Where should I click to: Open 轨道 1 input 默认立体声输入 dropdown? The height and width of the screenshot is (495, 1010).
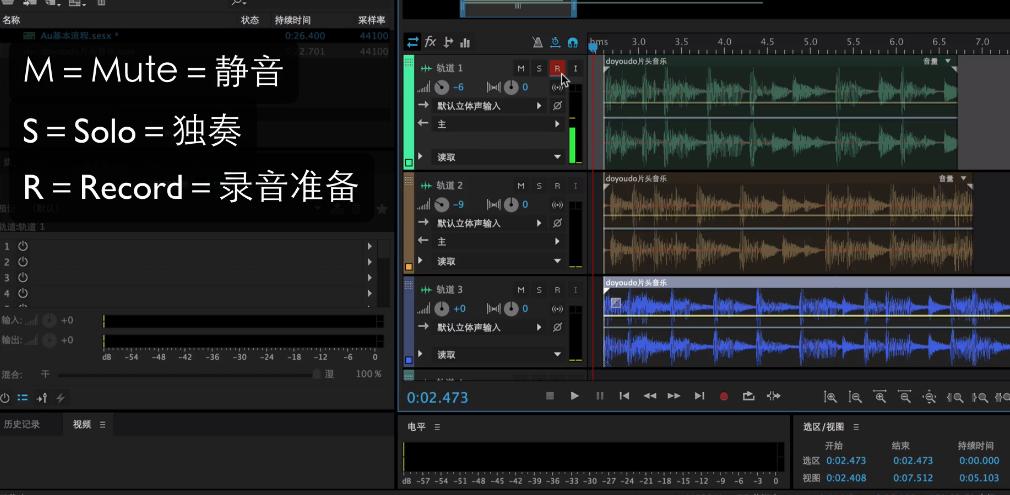click(x=490, y=106)
